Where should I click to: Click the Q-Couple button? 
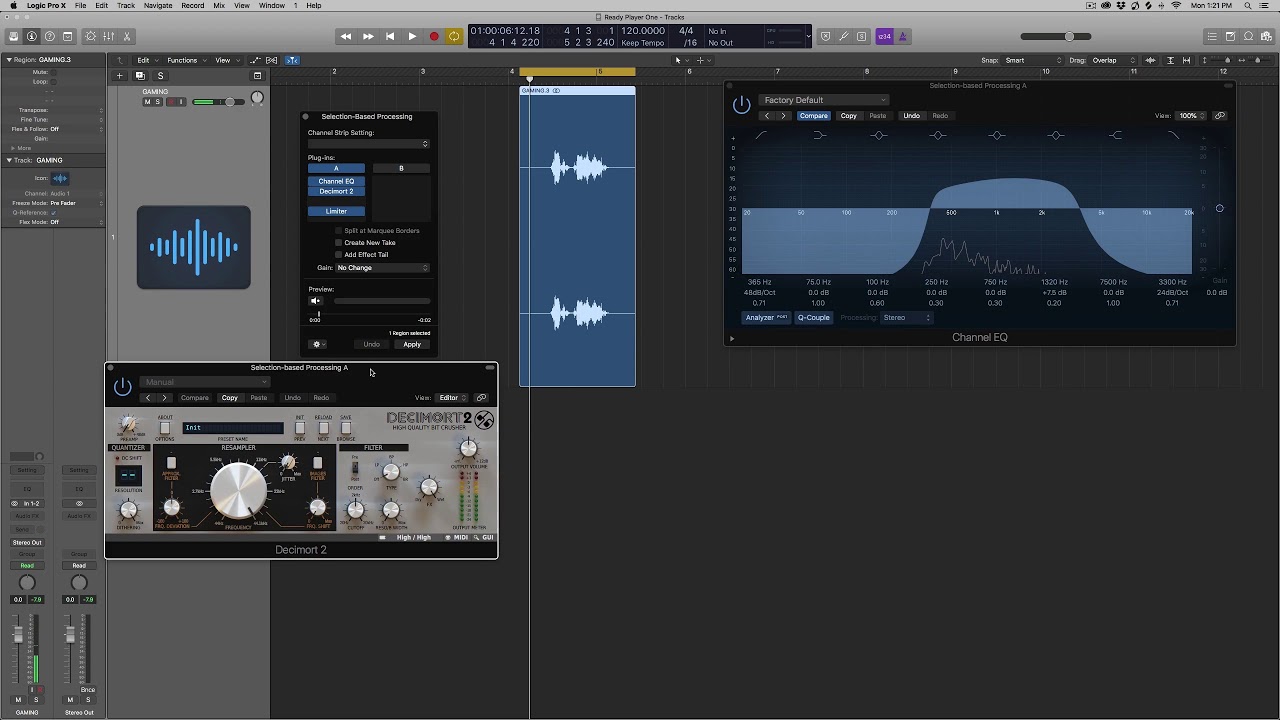814,318
